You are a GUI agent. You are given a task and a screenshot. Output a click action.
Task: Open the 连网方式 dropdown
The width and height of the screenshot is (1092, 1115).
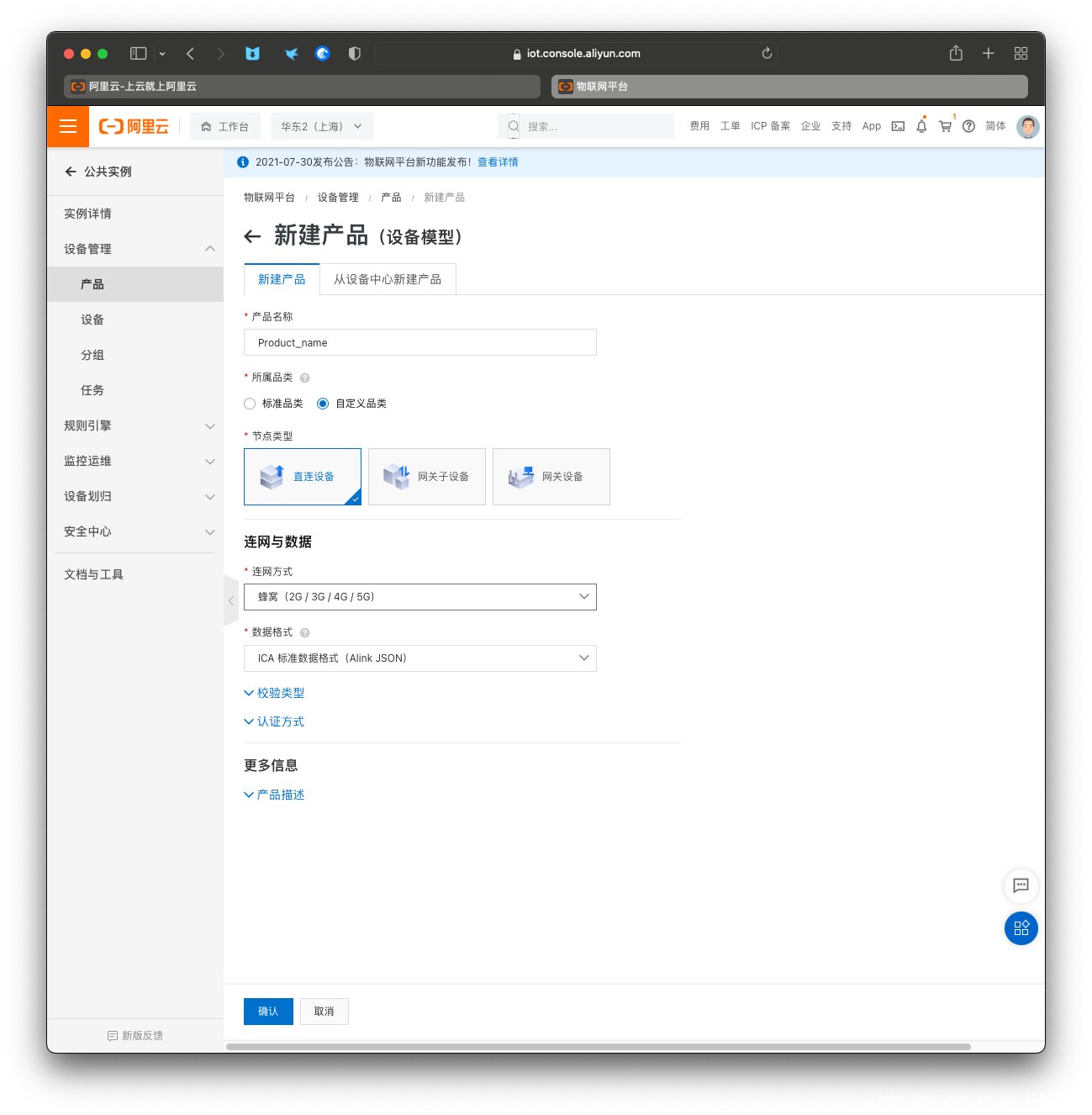coord(419,597)
